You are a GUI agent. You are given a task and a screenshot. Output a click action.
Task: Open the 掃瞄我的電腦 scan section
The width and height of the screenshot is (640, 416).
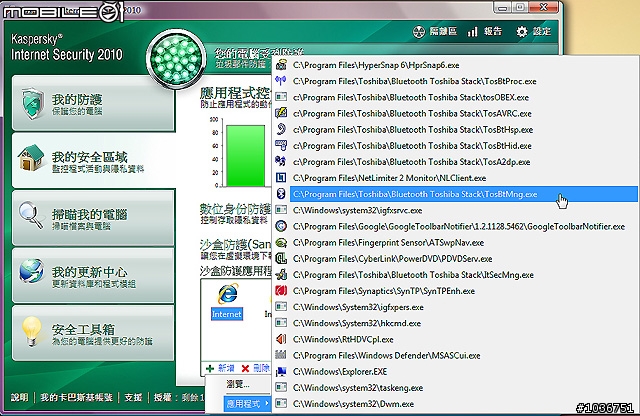pyautogui.click(x=93, y=218)
